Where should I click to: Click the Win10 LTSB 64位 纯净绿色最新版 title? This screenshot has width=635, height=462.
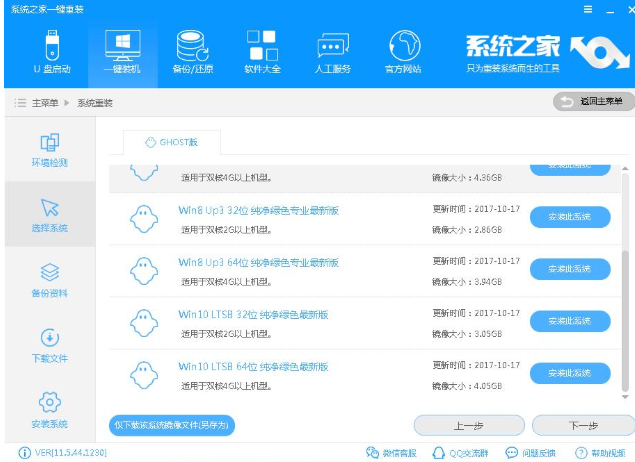253,367
